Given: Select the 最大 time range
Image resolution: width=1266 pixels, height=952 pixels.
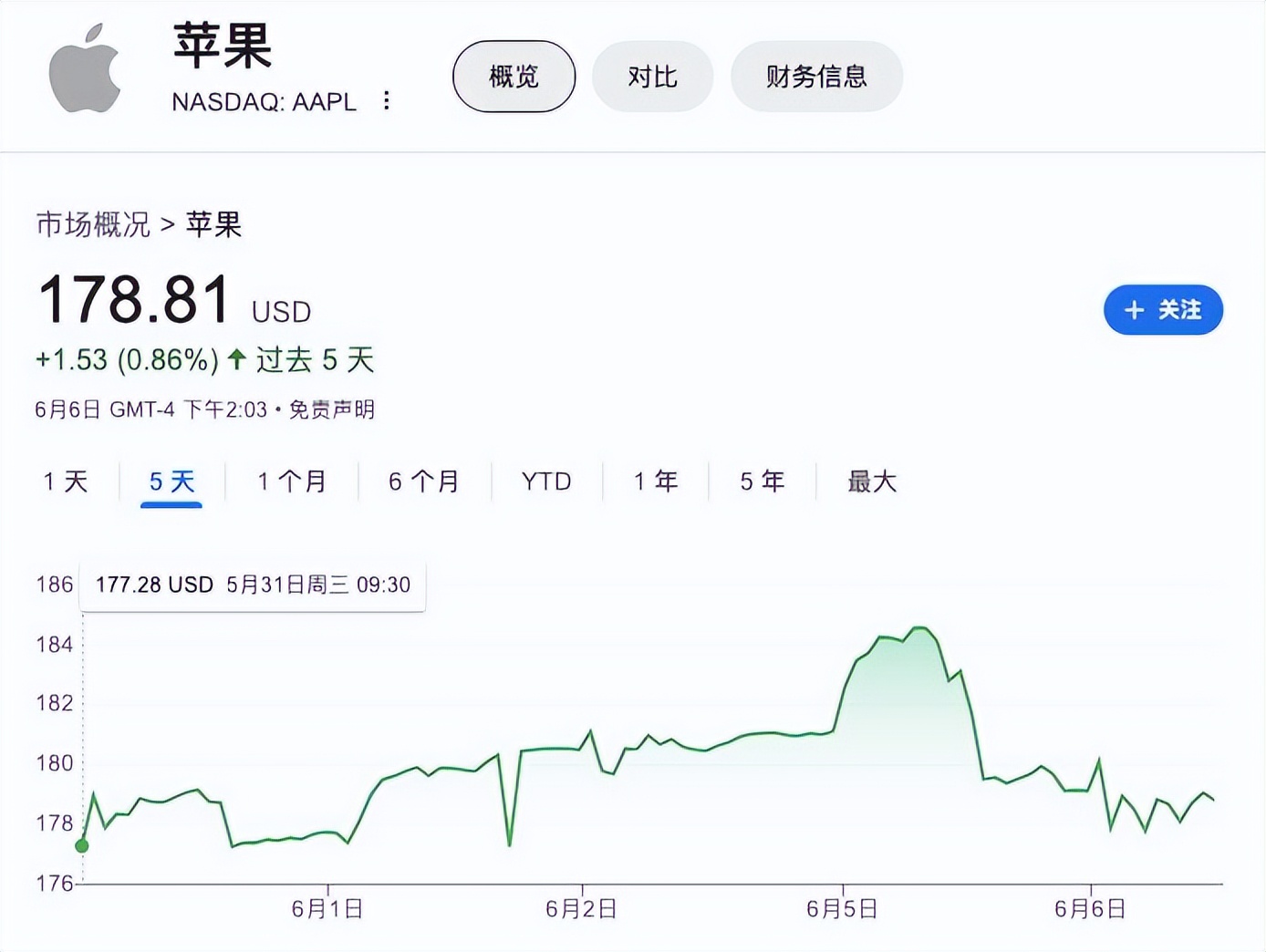Looking at the screenshot, I should 869,481.
